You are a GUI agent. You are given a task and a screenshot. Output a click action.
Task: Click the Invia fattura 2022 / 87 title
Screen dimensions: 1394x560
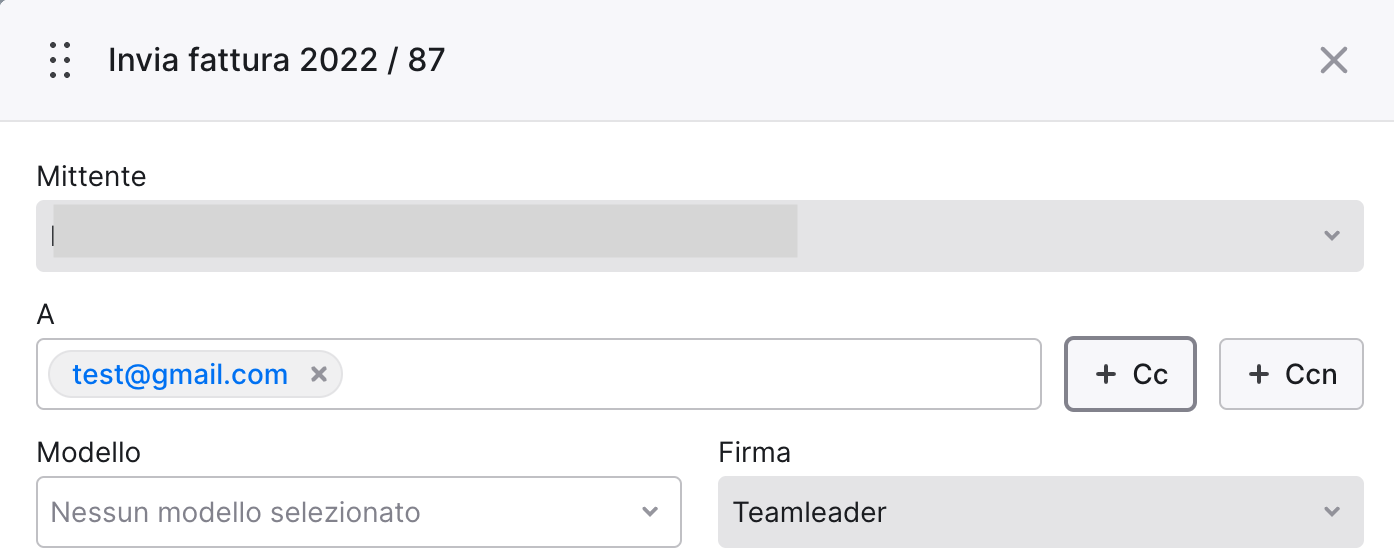tap(276, 60)
